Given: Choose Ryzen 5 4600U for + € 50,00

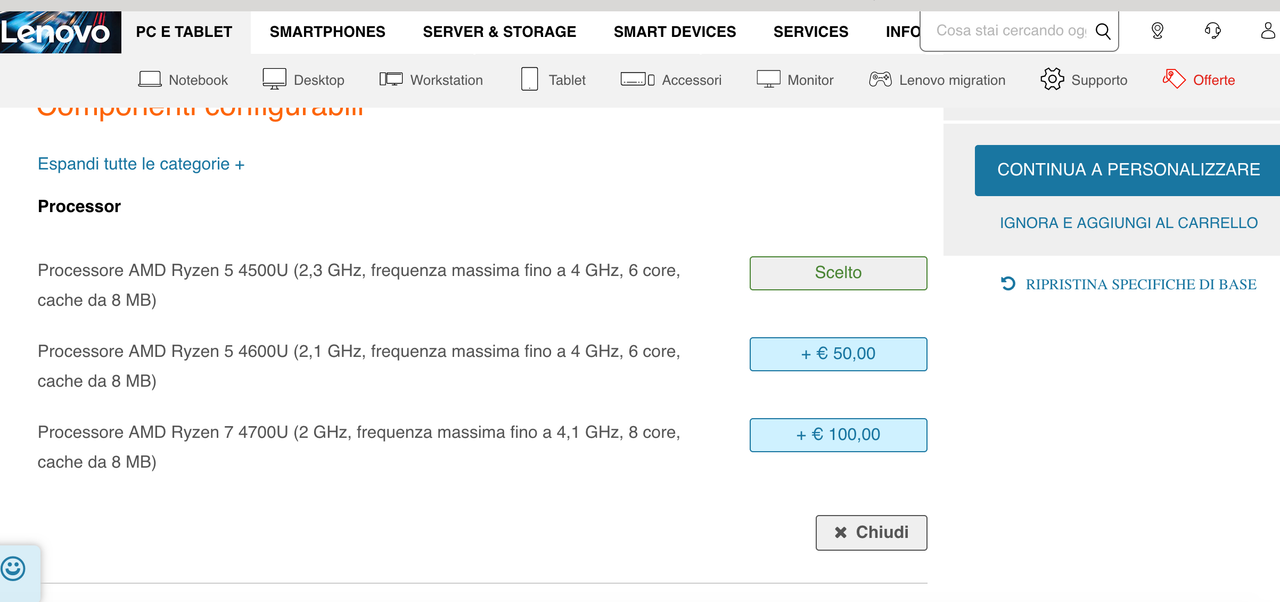Looking at the screenshot, I should pos(838,354).
